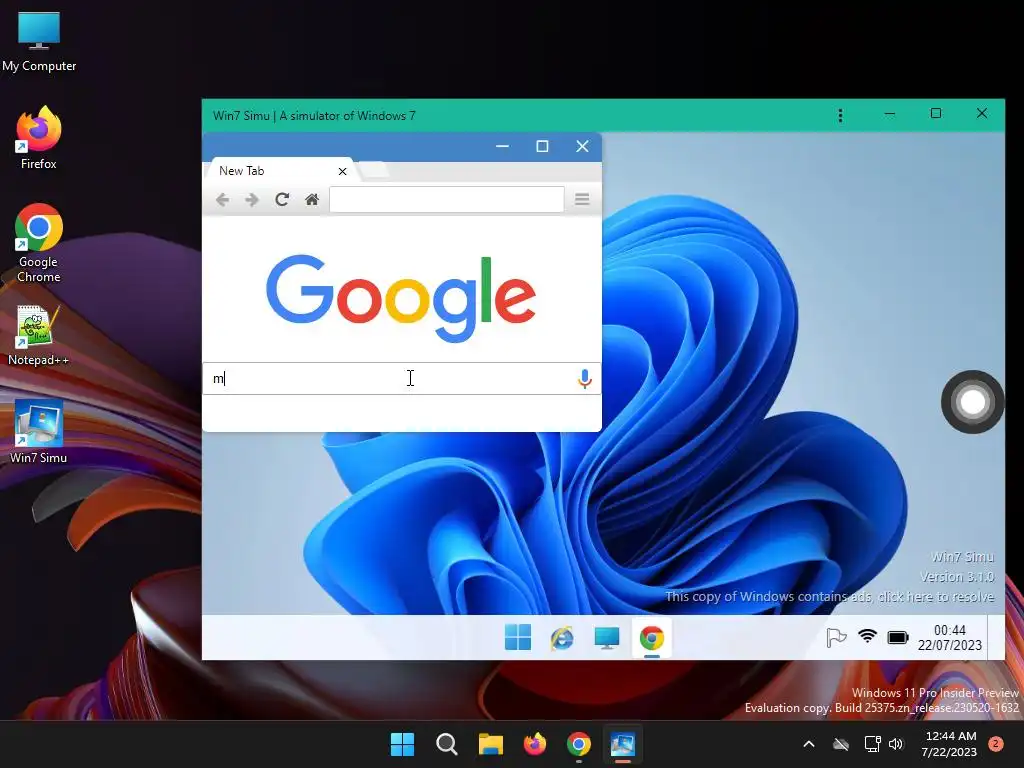
Task: Click Win7 Simu app on Windows taskbar
Action: [623, 744]
